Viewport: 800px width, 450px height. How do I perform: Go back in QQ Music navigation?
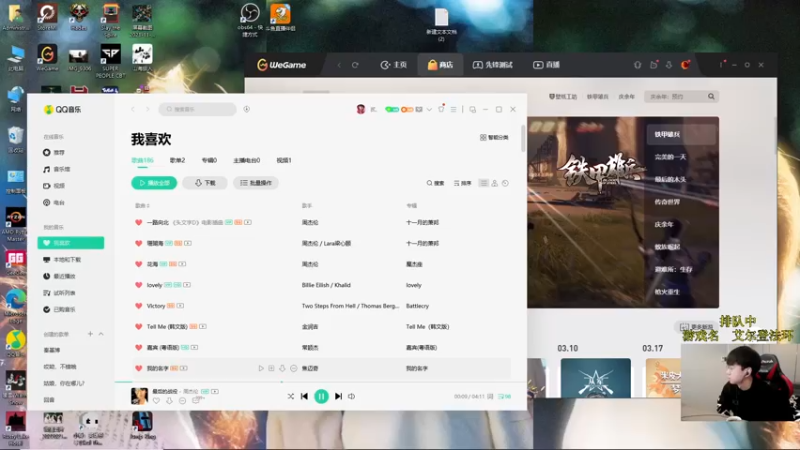pos(133,109)
